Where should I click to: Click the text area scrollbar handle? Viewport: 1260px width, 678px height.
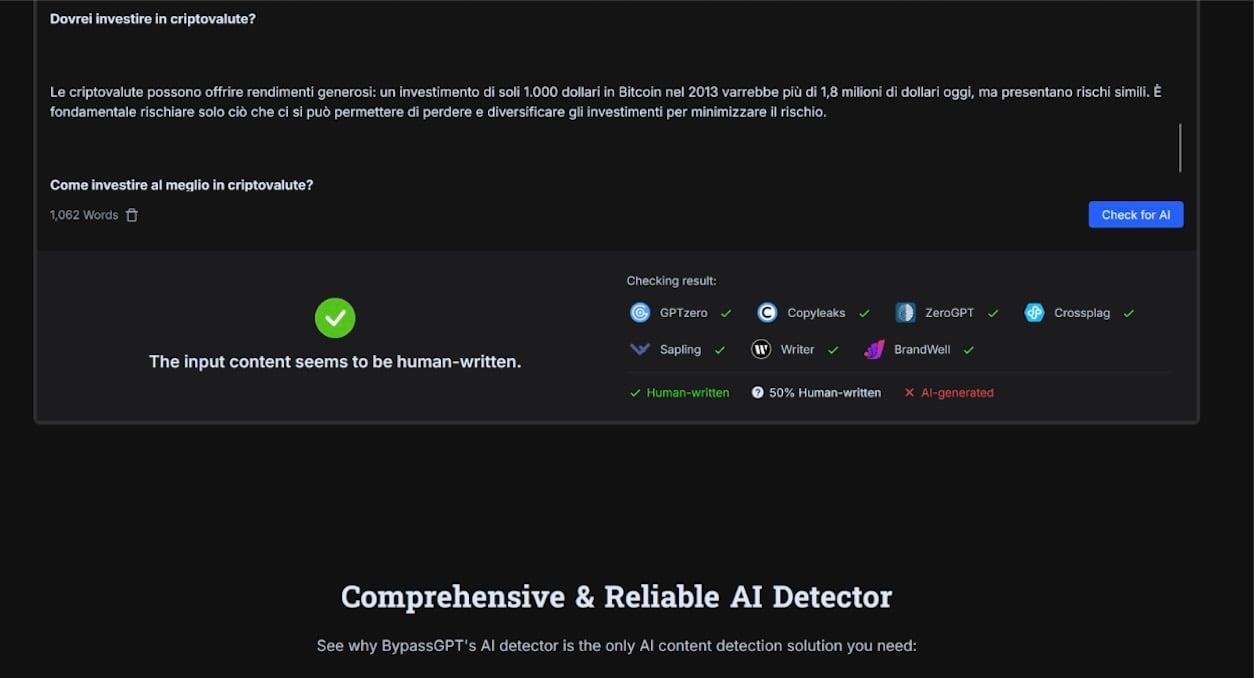1180,148
